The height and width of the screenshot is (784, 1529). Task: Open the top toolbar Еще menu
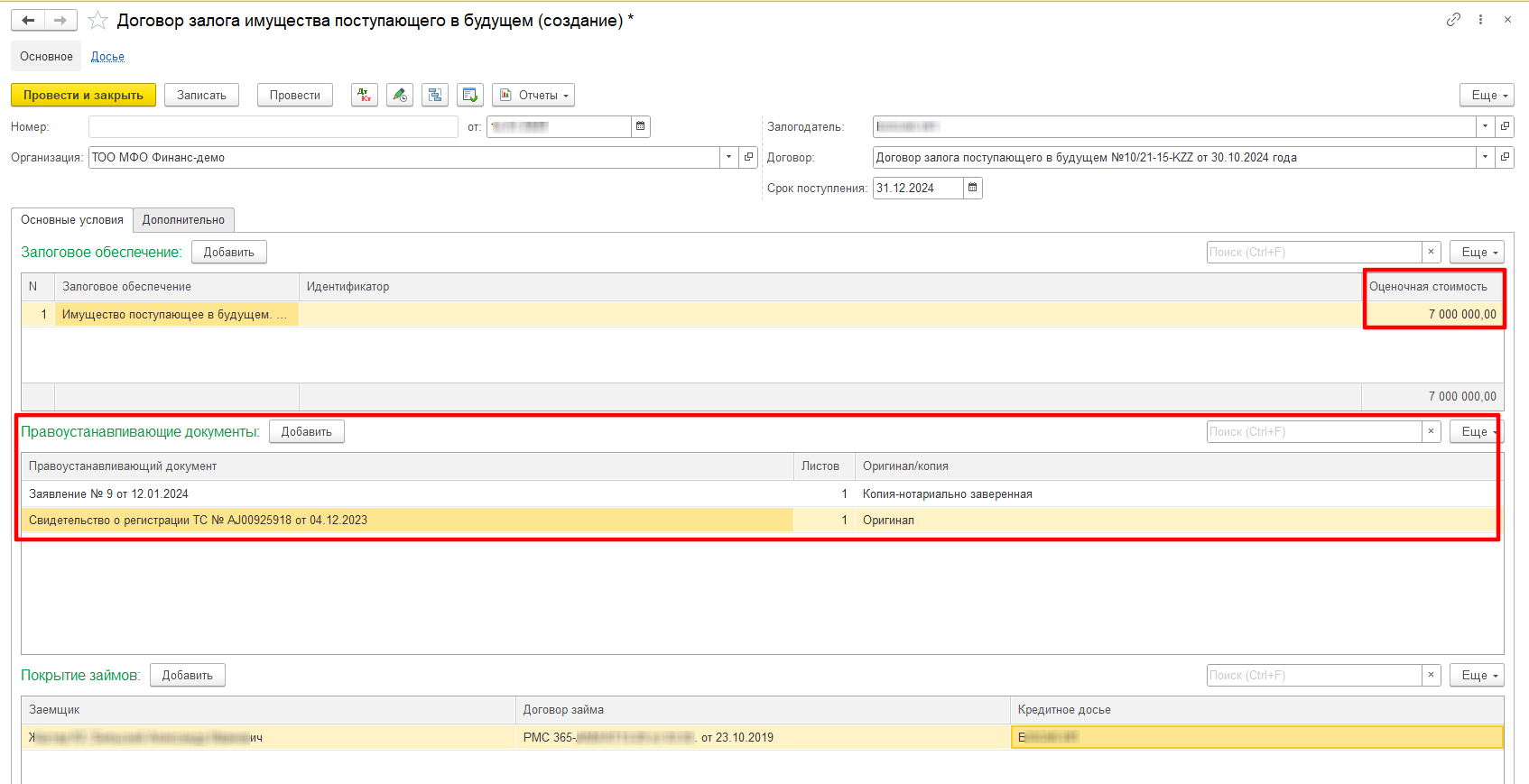1487,95
